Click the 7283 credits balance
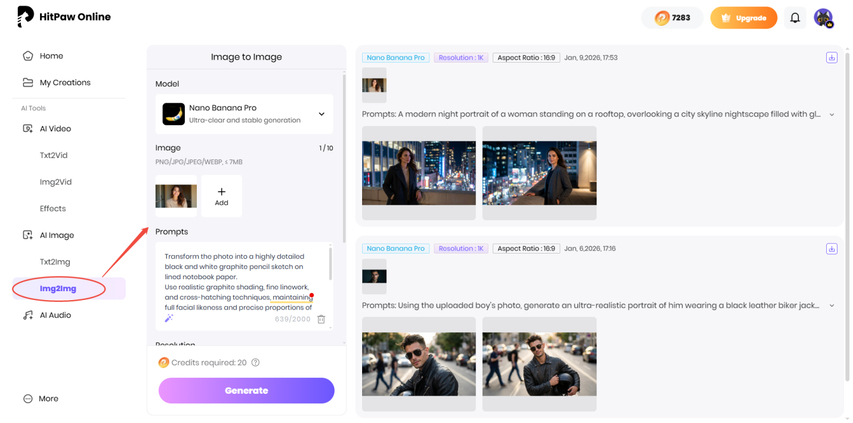 (672, 18)
